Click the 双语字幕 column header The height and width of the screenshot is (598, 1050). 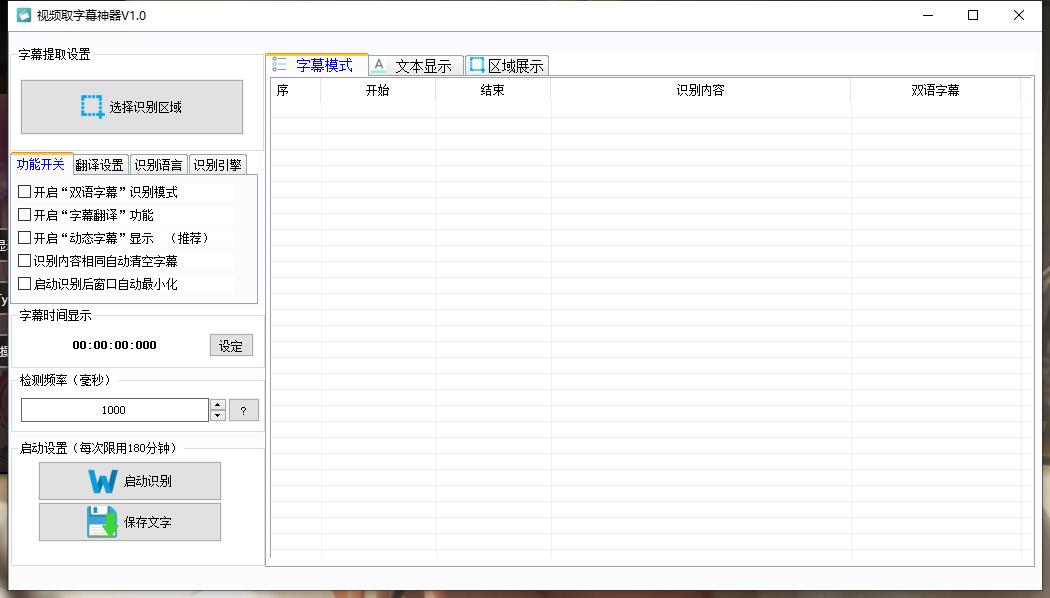pyautogui.click(x=935, y=90)
